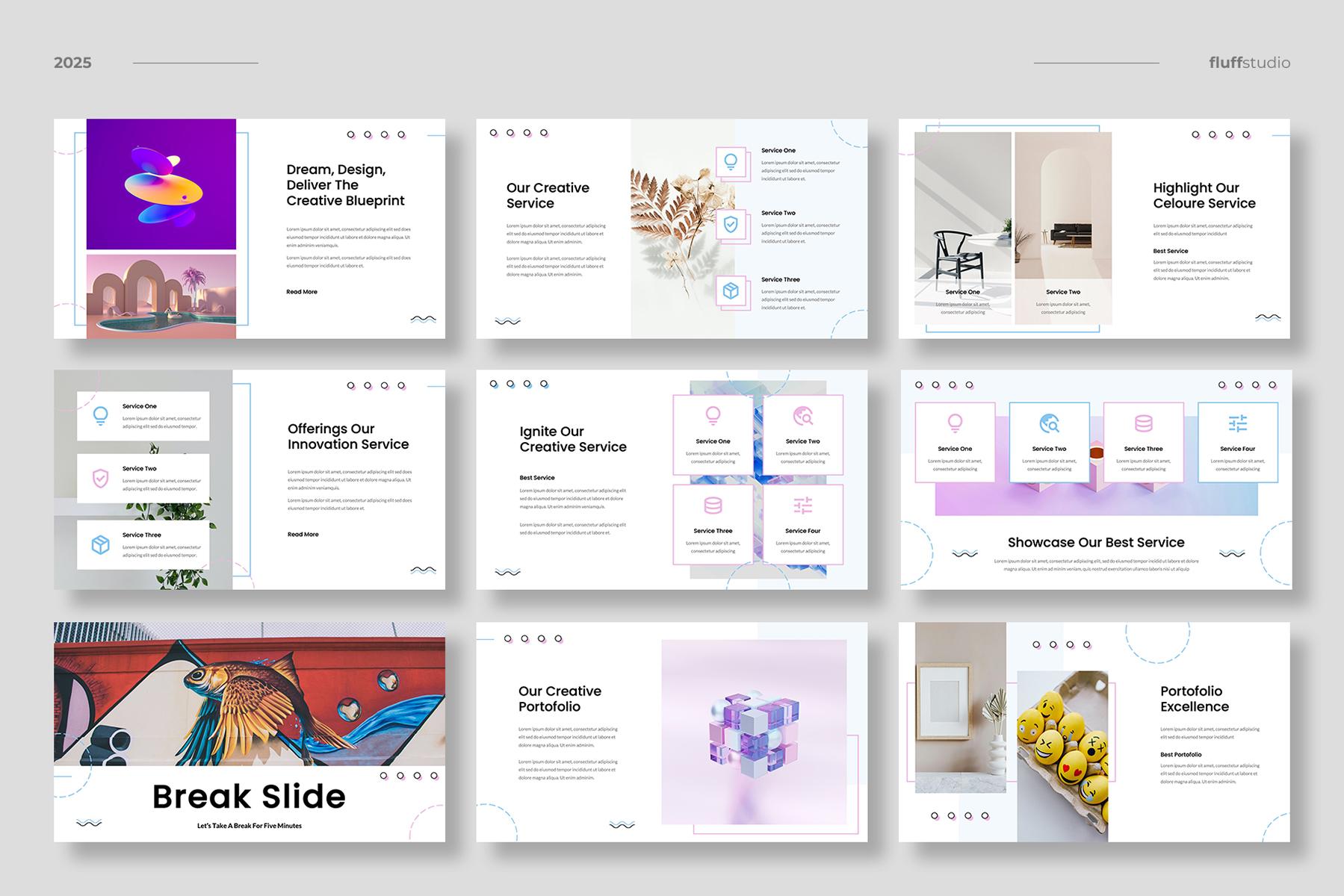The image size is (1344, 896).
Task: Click the Showcase Our Best Service heading
Action: click(1095, 543)
